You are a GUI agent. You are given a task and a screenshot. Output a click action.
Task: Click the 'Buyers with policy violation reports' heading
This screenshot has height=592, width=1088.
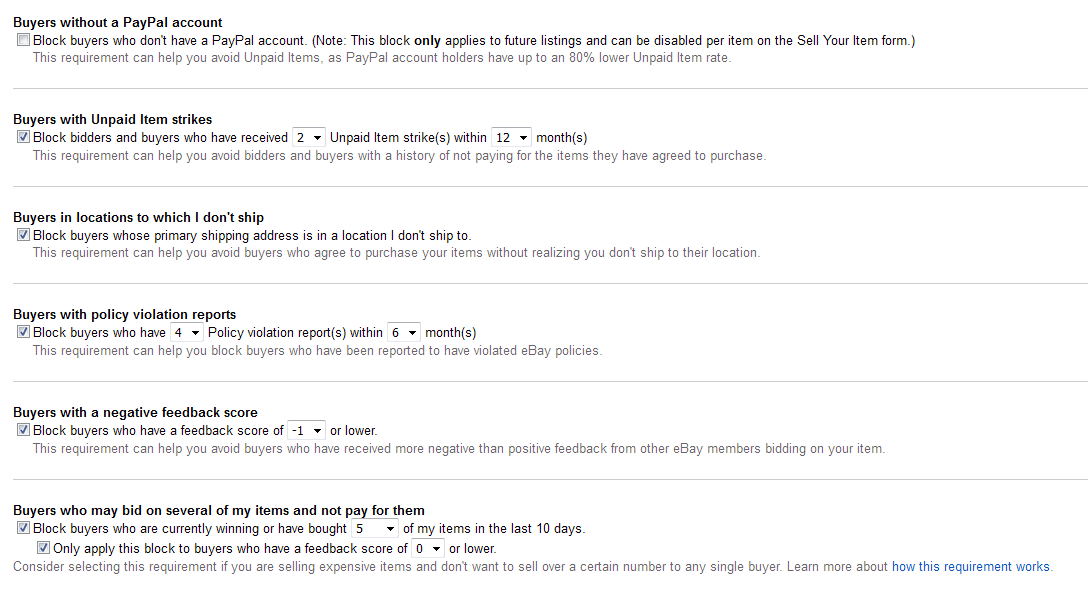pos(125,314)
